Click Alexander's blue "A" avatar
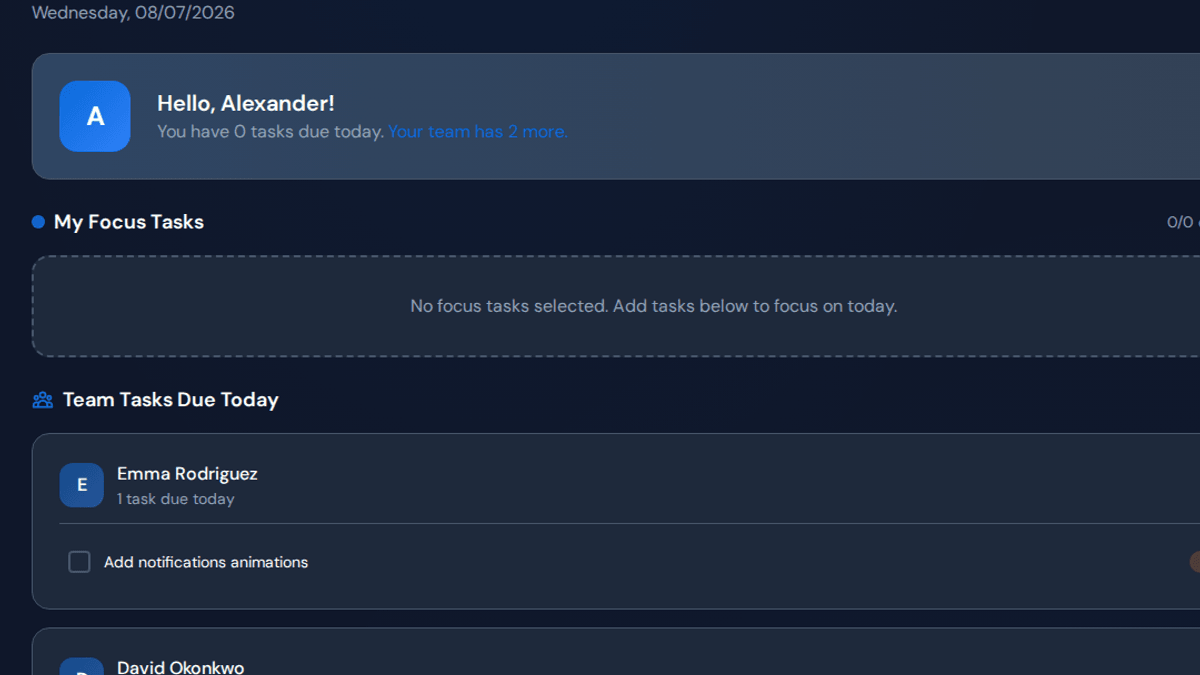This screenshot has width=1200, height=675. 95,116
